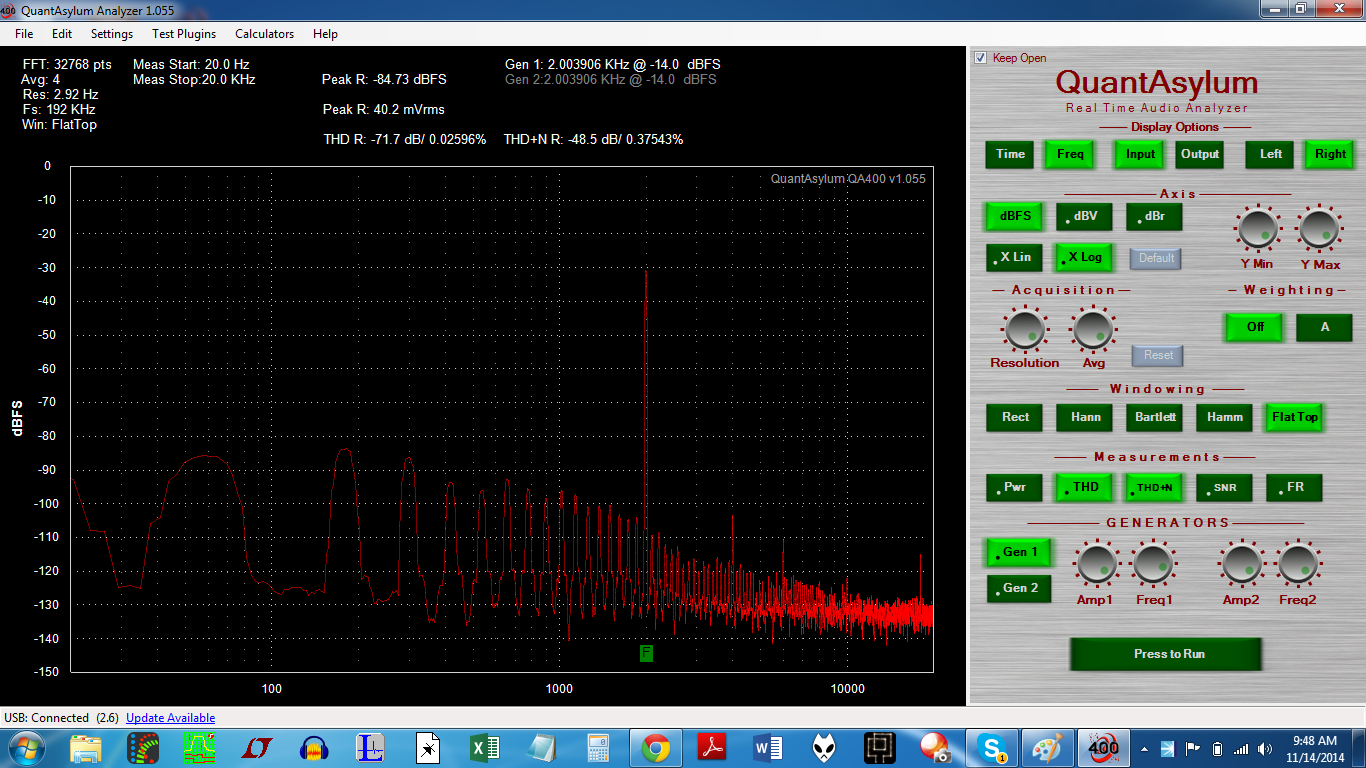The image size is (1366, 768).
Task: Toggle the Time display button
Action: (x=1010, y=154)
